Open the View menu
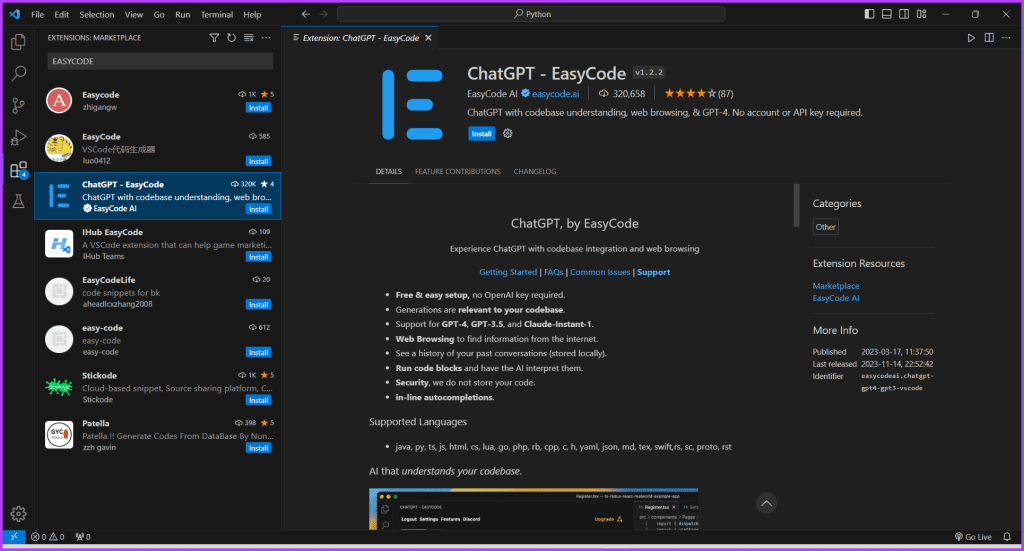Image resolution: width=1024 pixels, height=551 pixels. pos(134,14)
